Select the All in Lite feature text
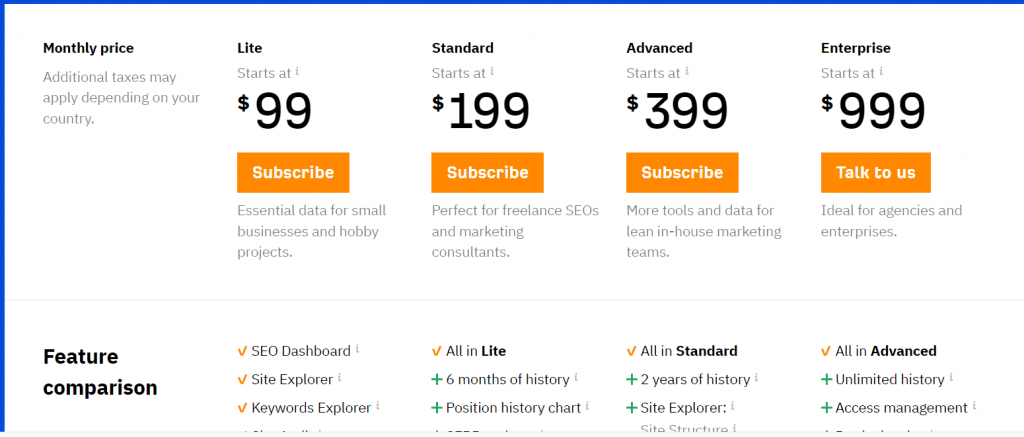 [x=476, y=351]
